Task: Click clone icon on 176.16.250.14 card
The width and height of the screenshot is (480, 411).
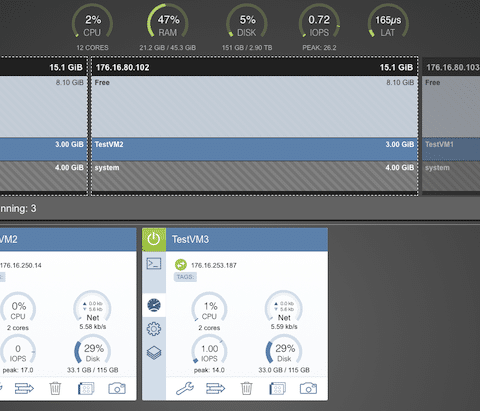Action: coord(86,388)
